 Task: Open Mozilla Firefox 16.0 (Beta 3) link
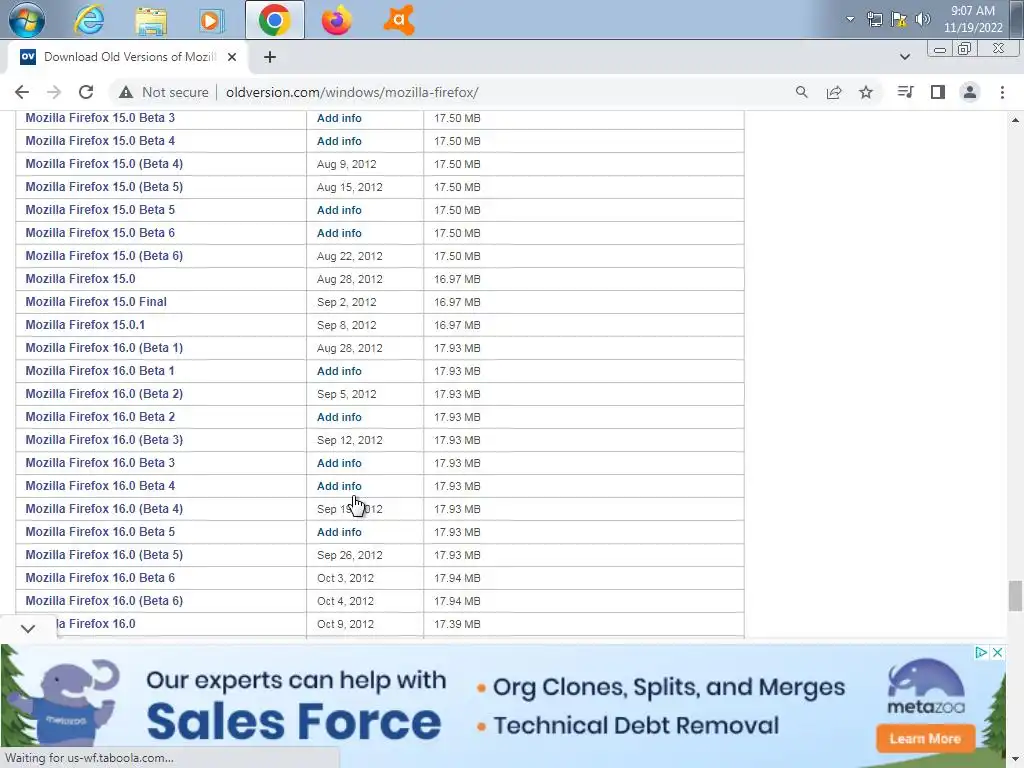pos(104,440)
